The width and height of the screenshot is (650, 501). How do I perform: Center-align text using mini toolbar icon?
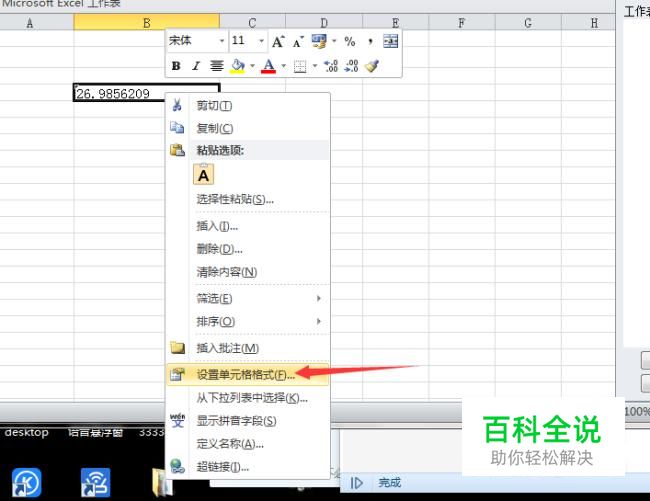click(x=216, y=66)
